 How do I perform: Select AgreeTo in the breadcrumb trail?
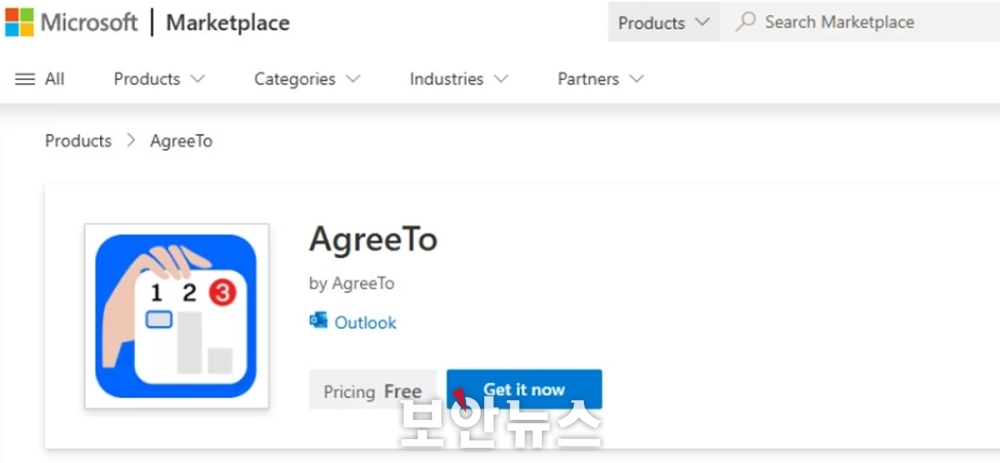tap(181, 141)
